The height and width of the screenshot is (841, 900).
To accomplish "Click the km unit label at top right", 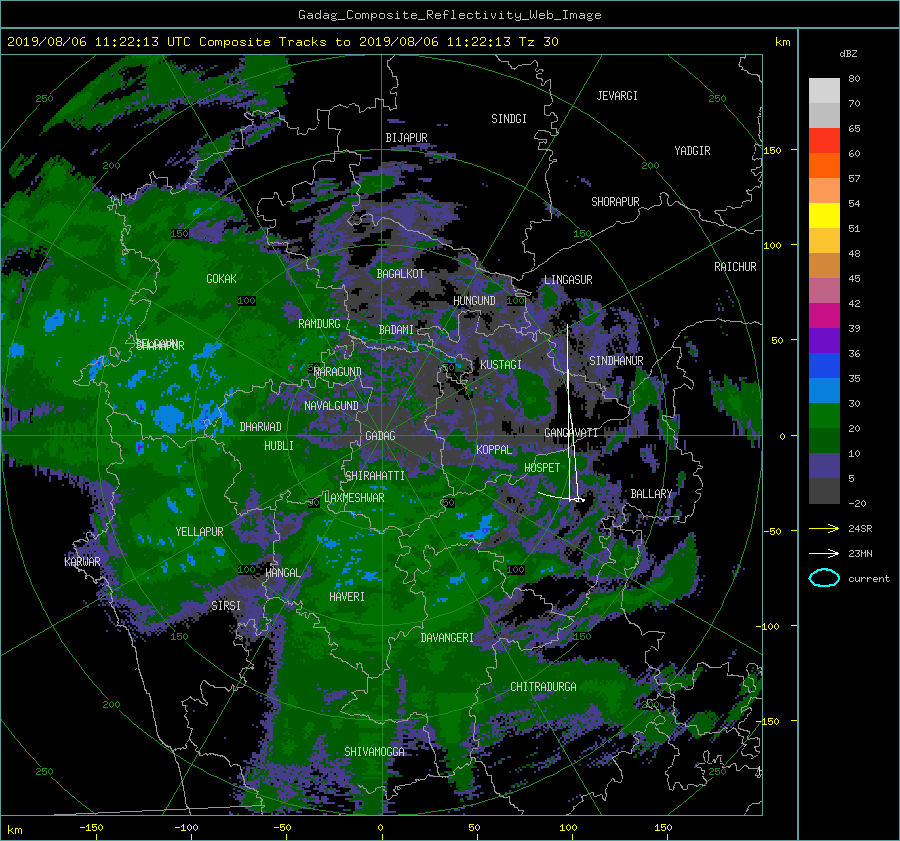I will point(782,42).
